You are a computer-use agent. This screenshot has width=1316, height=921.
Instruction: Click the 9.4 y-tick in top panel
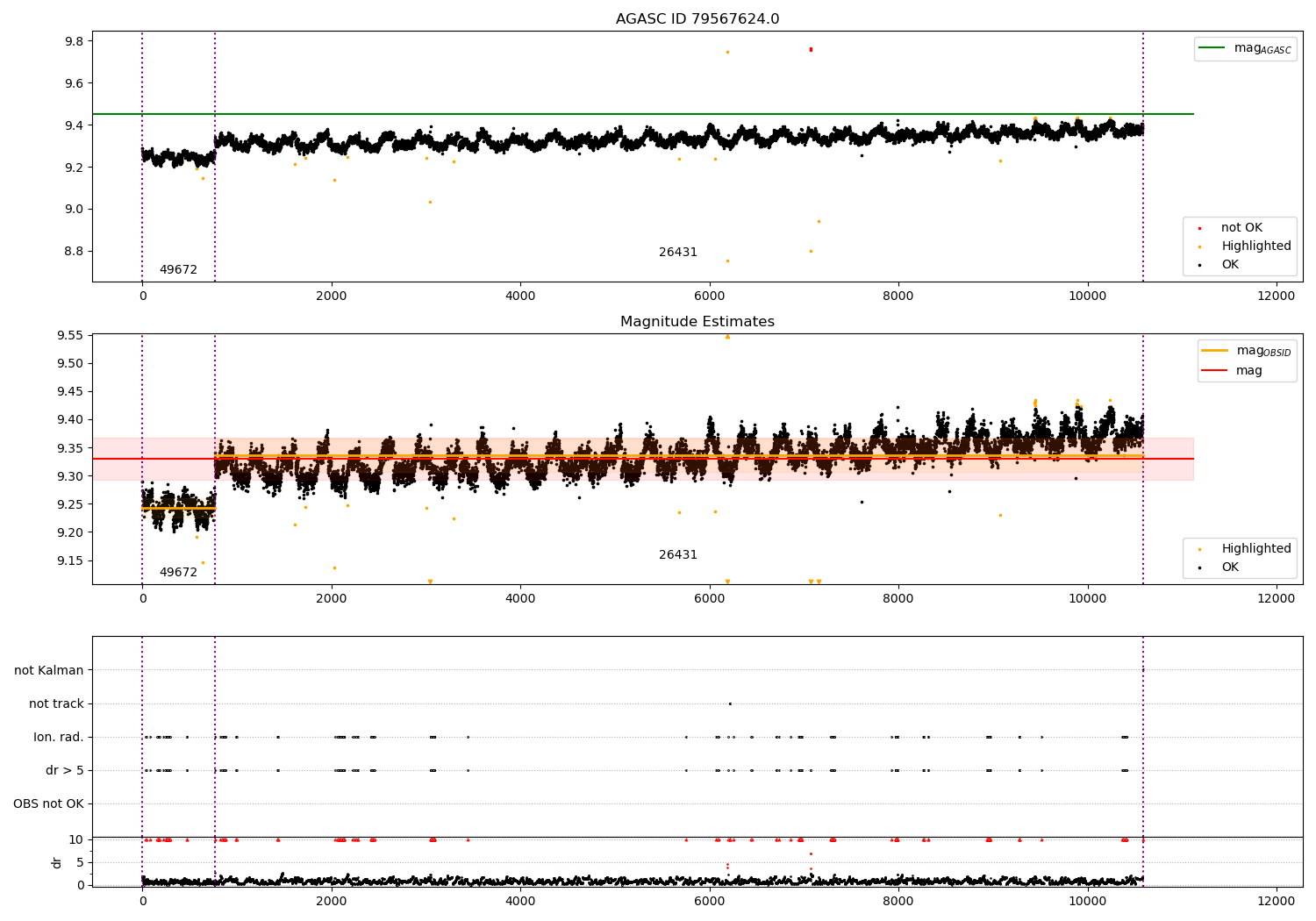tap(74, 126)
